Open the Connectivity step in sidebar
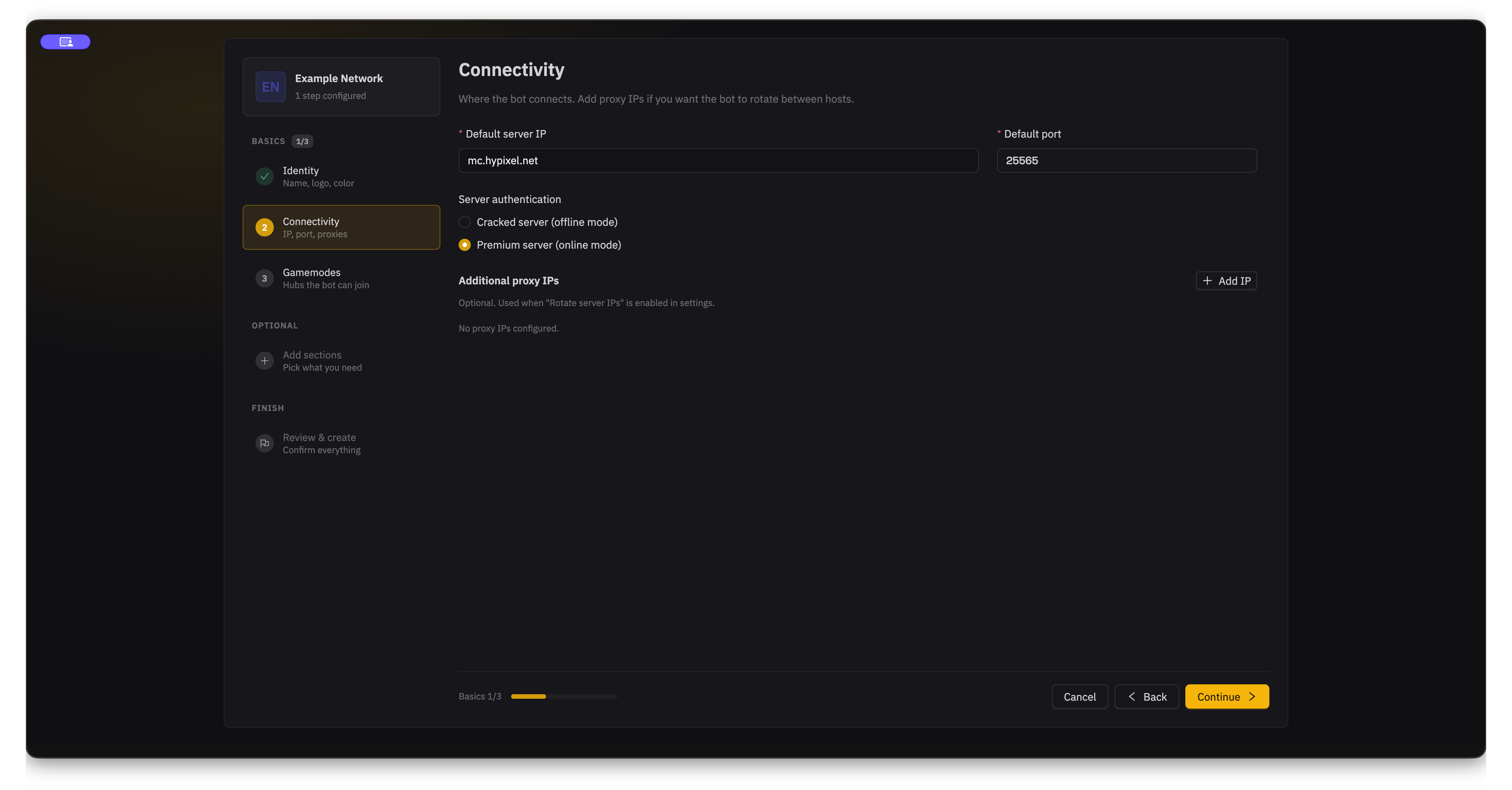Image resolution: width=1512 pixels, height=790 pixels. click(x=341, y=227)
